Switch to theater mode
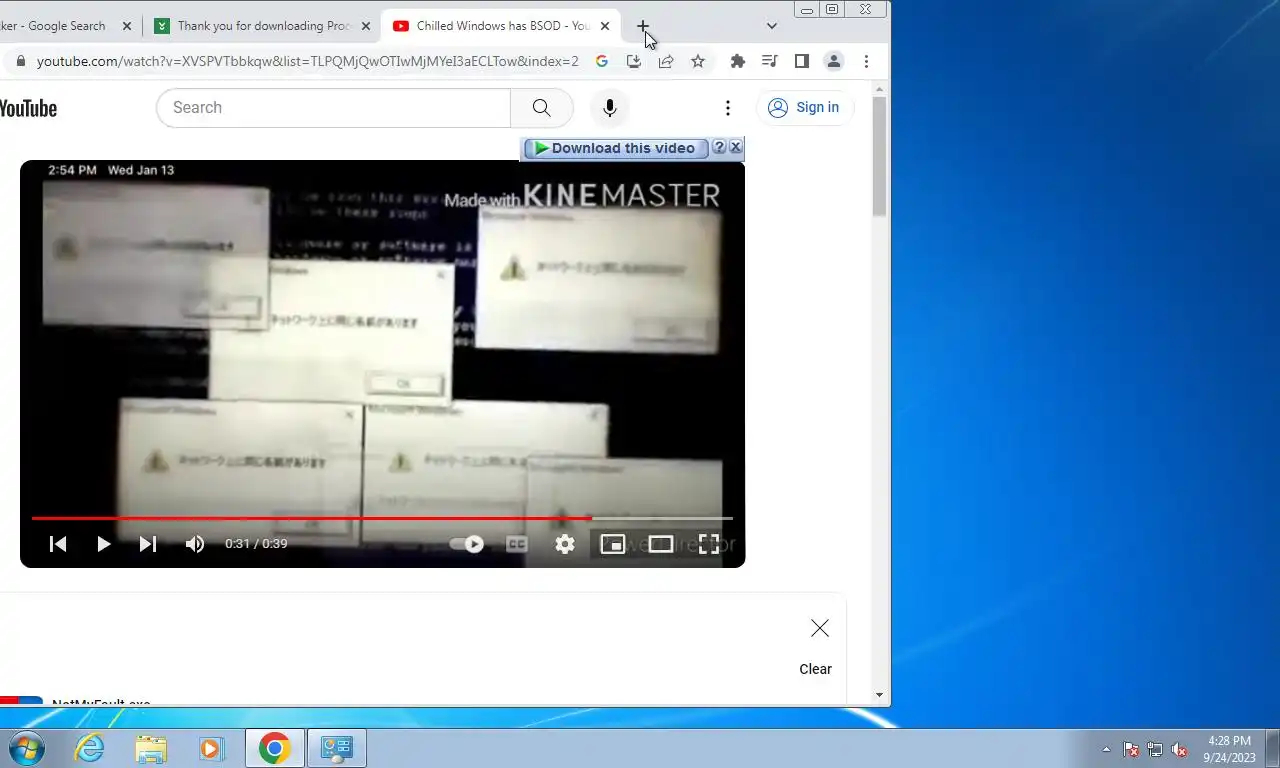 (661, 544)
